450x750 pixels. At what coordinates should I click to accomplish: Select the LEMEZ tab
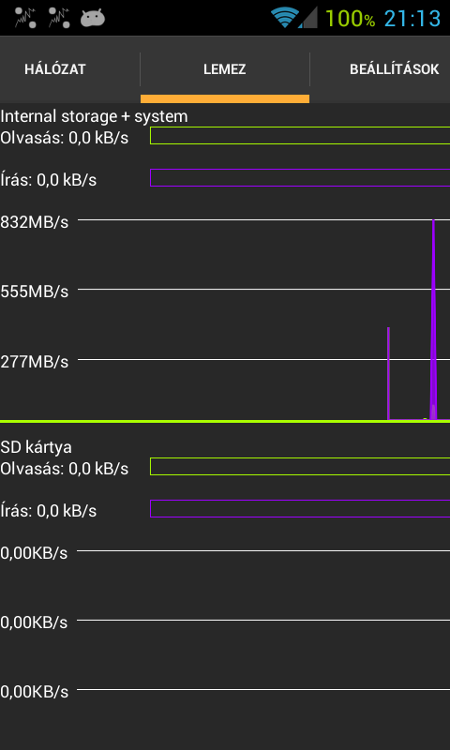(225, 69)
